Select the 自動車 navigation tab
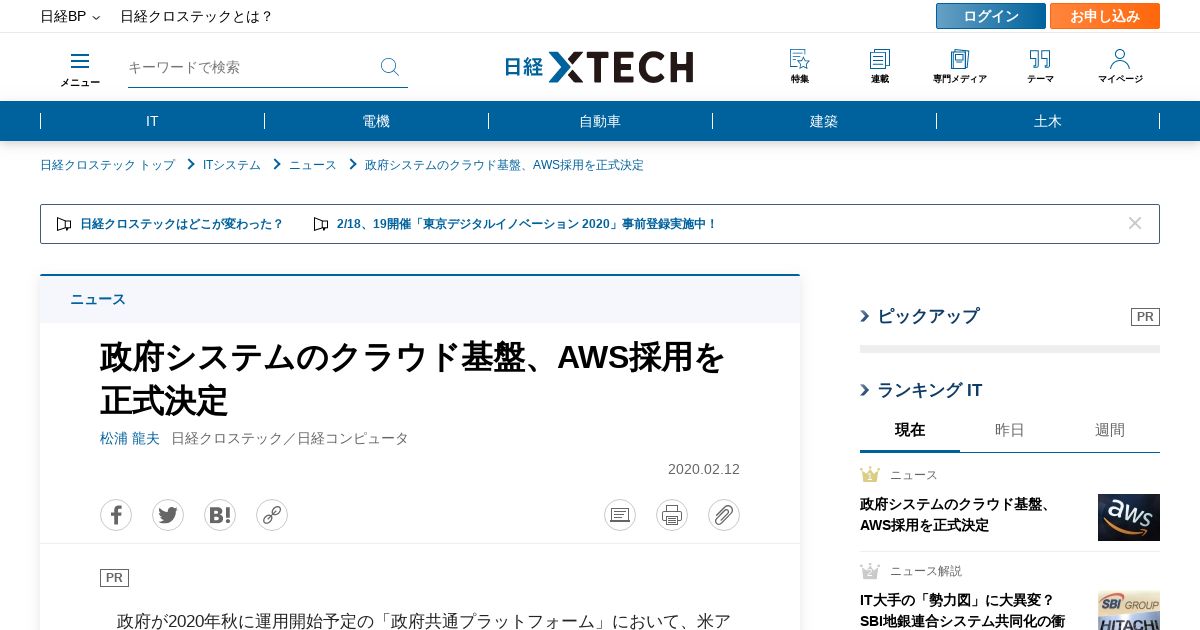The height and width of the screenshot is (630, 1200). [x=600, y=121]
